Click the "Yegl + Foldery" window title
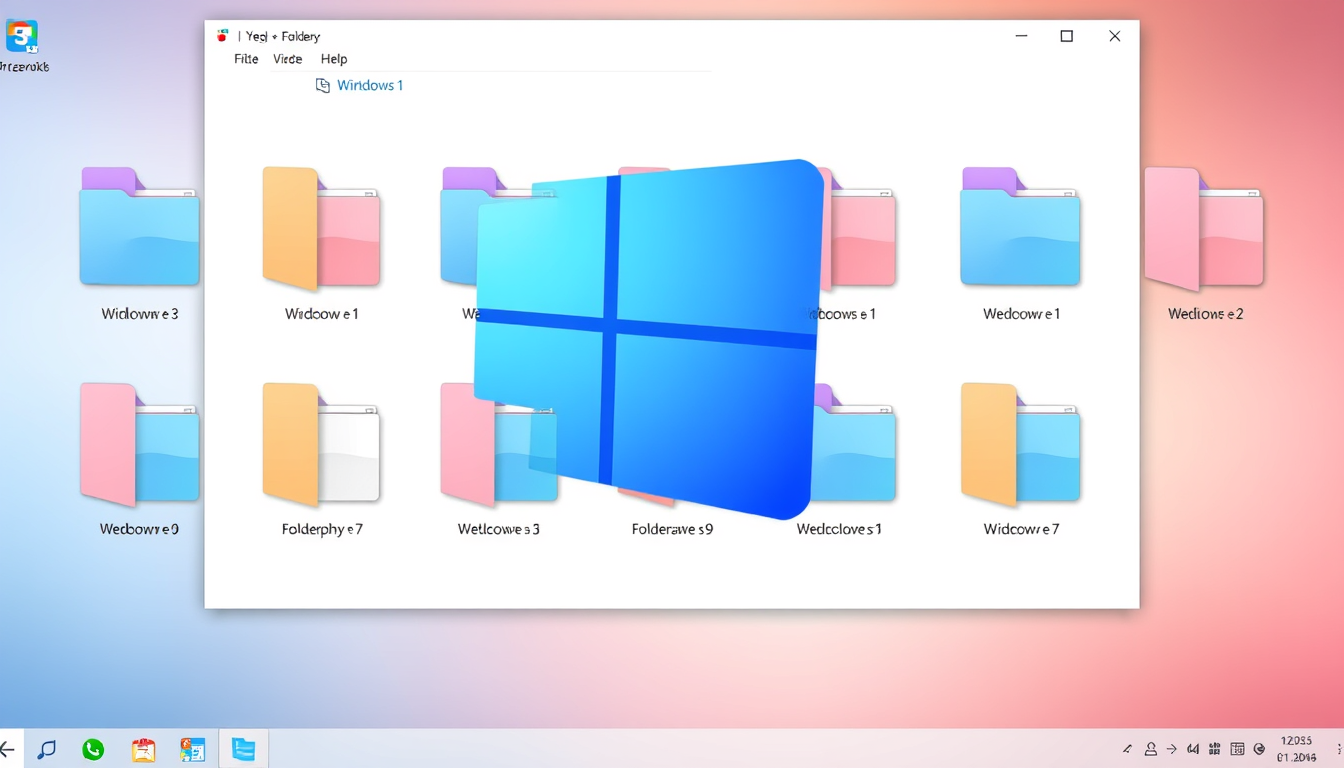 [283, 36]
